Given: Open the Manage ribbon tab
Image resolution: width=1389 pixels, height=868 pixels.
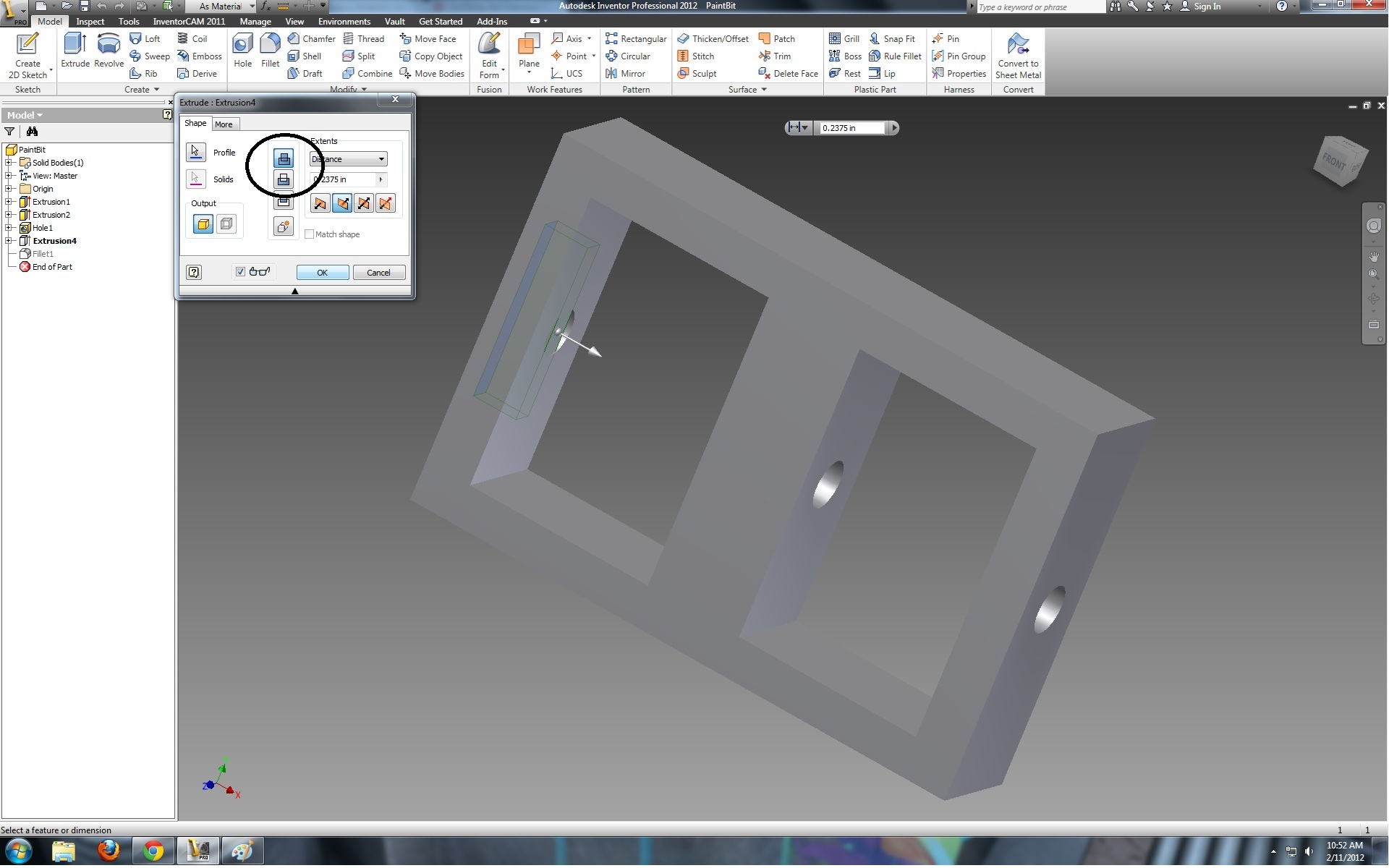Looking at the screenshot, I should pos(255,21).
